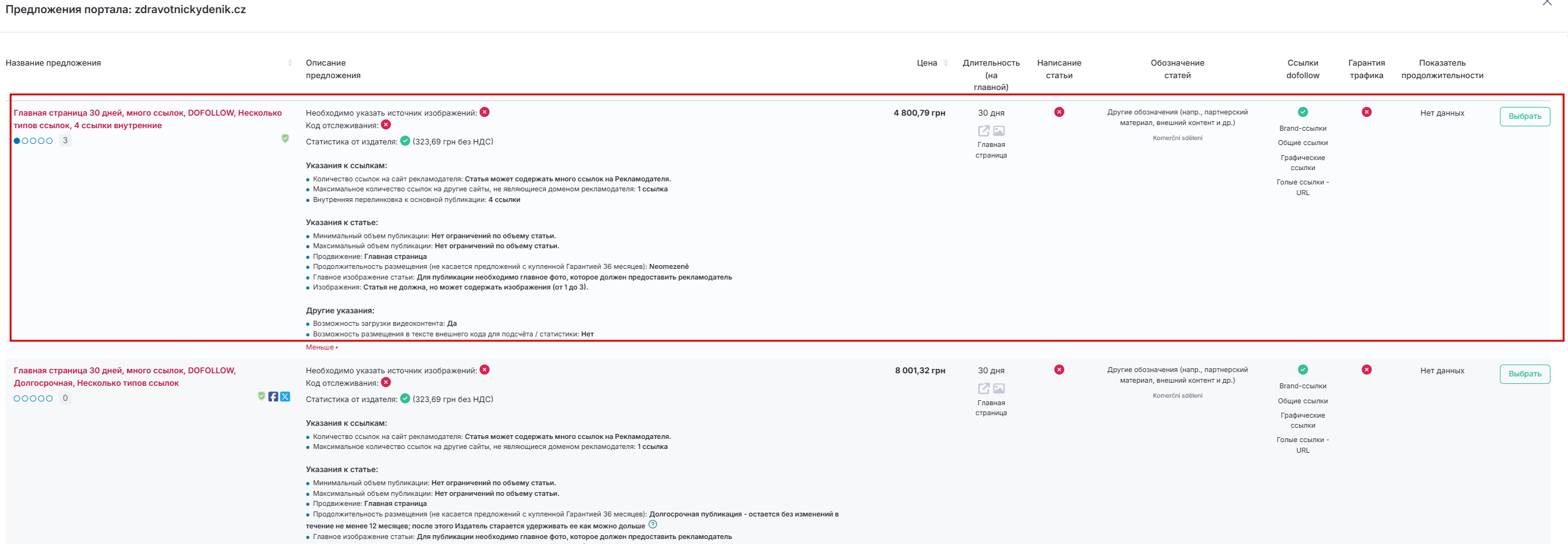
Task: Click image preview icon in first offer's duration
Action: [x=999, y=131]
